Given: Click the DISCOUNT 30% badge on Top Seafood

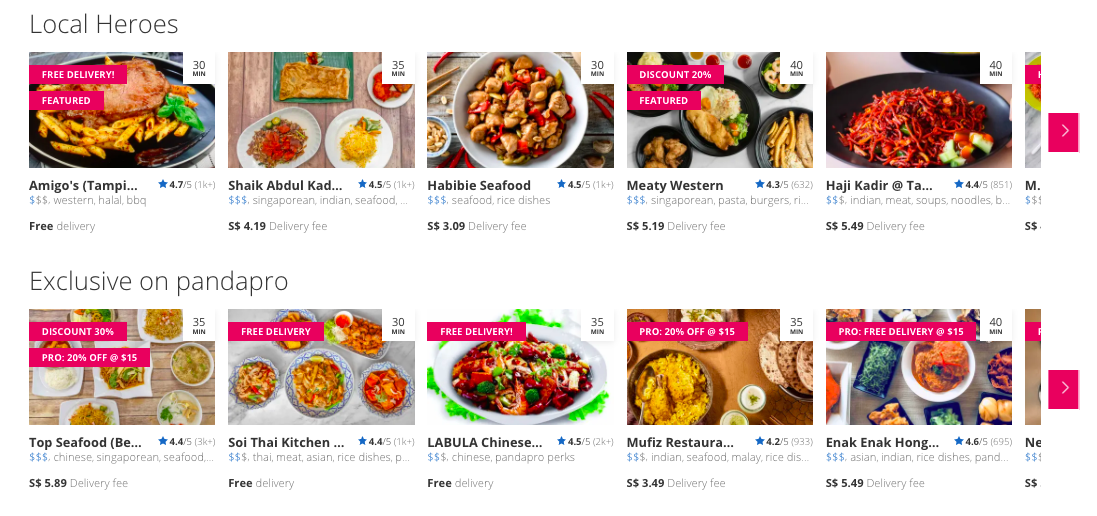Looking at the screenshot, I should tap(78, 331).
